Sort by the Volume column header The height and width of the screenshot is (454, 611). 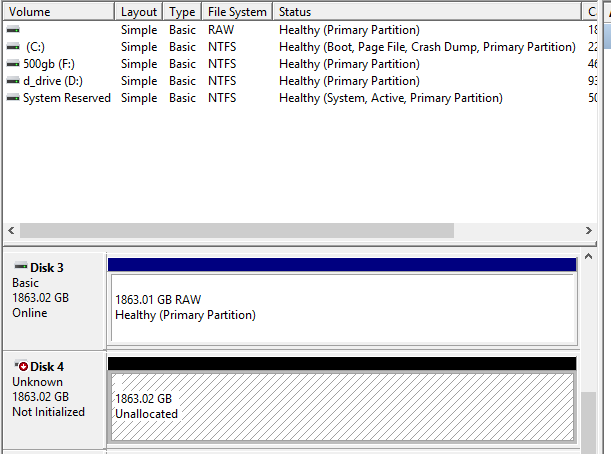58,12
